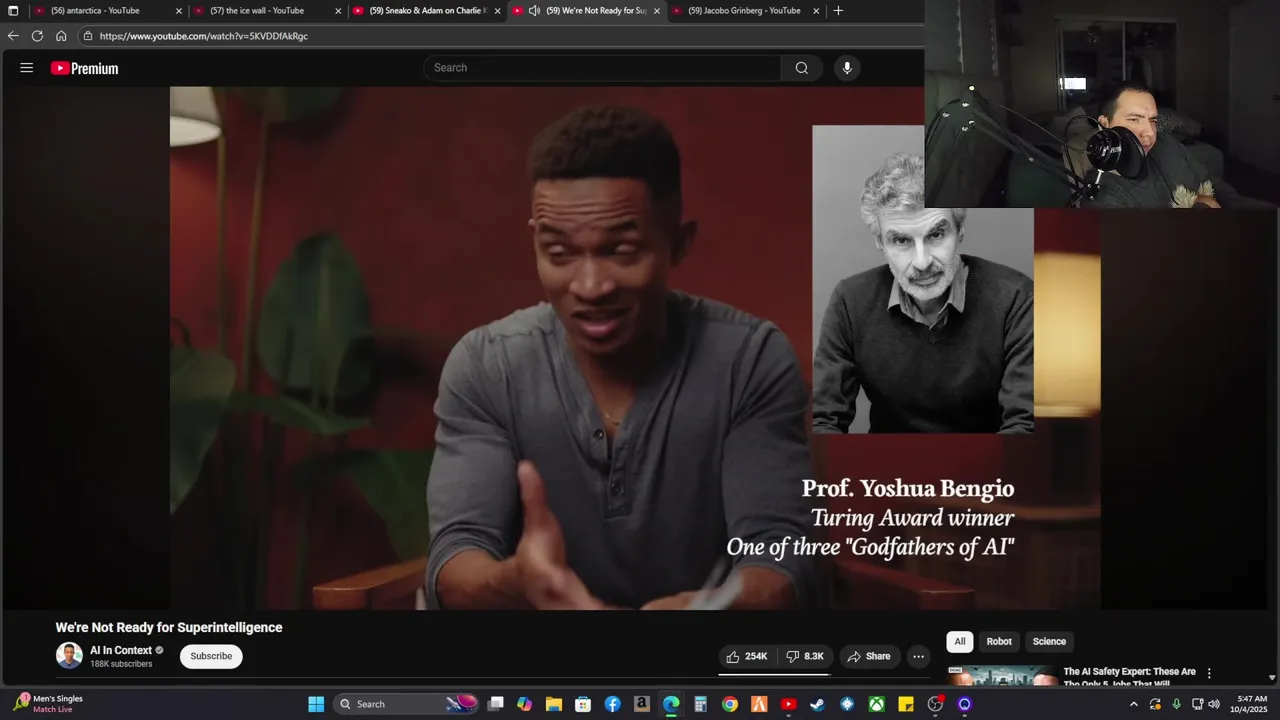Open Steam from the taskbar
1280x720 pixels.
point(817,704)
